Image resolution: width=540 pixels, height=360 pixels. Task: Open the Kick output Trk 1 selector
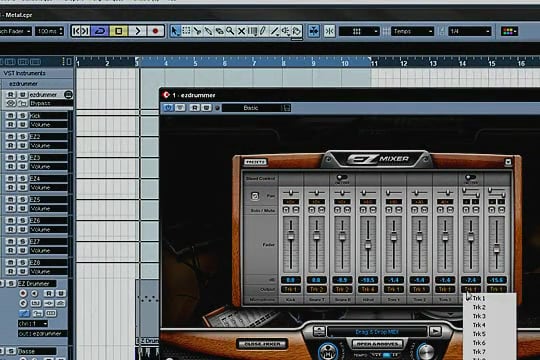[291, 289]
